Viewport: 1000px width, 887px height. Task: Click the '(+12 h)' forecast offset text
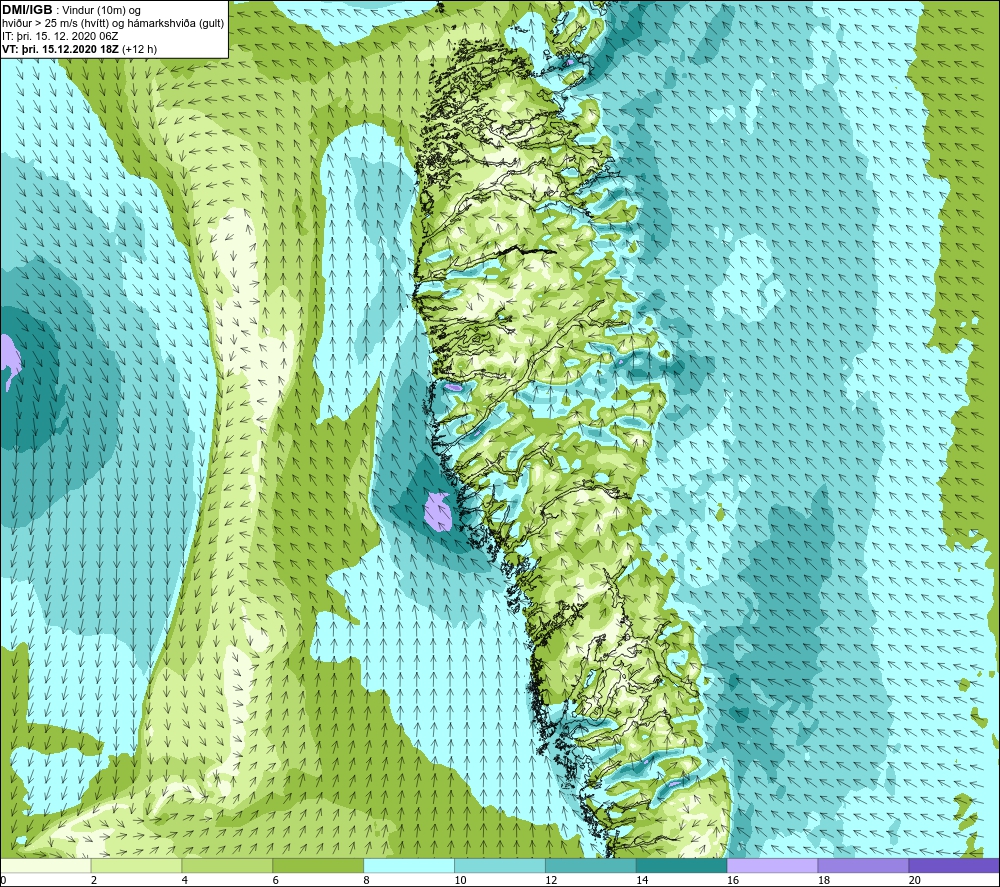pyautogui.click(x=139, y=49)
